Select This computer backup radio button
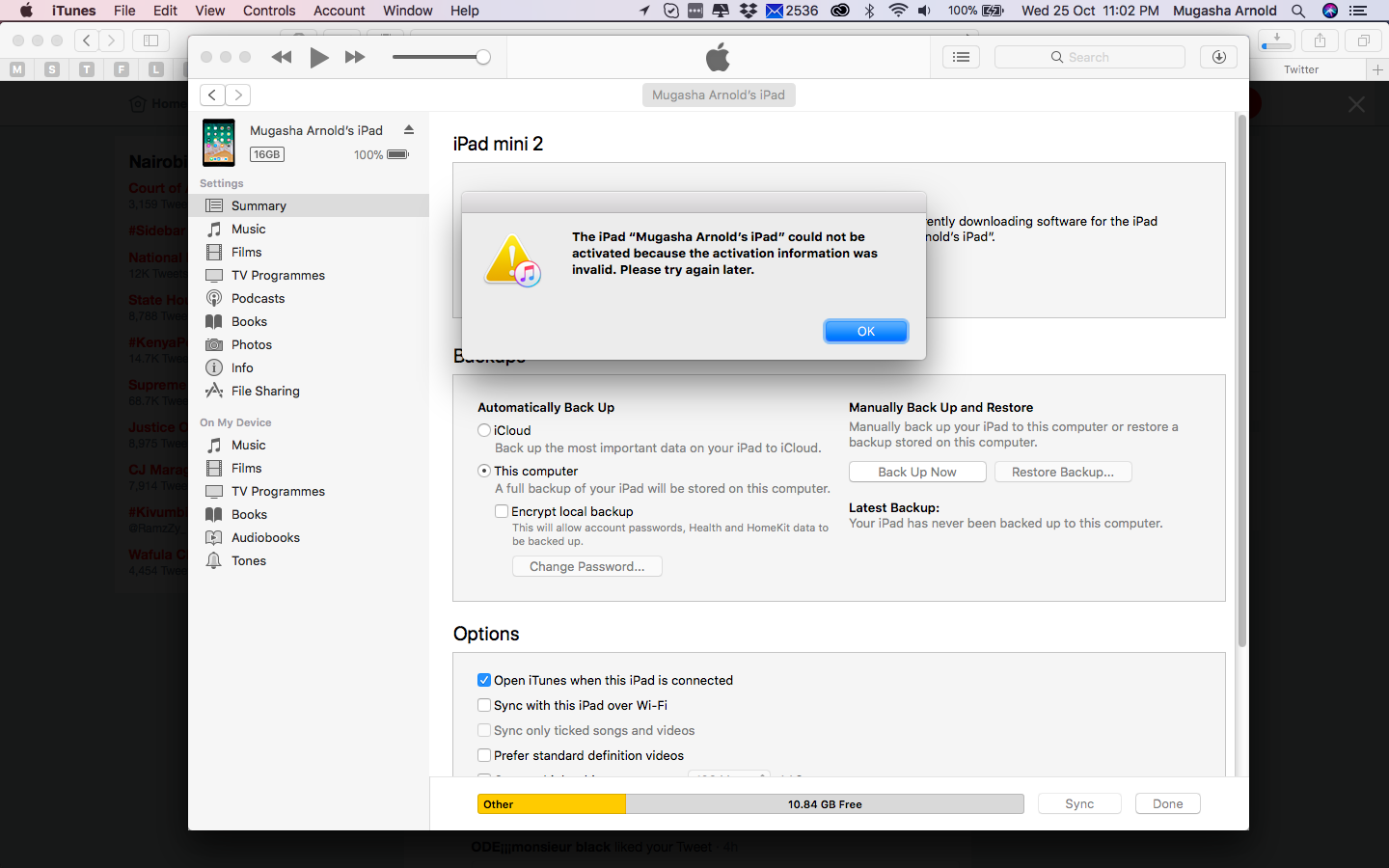Screen dimensions: 1389x868 [484, 471]
